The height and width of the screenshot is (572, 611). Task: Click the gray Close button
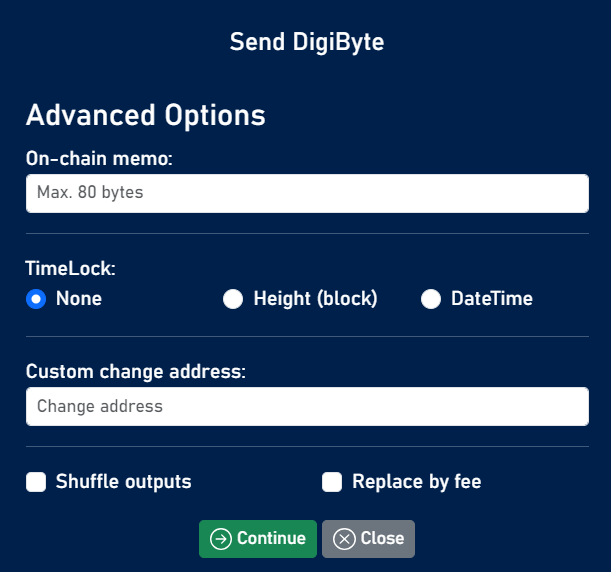pos(368,539)
